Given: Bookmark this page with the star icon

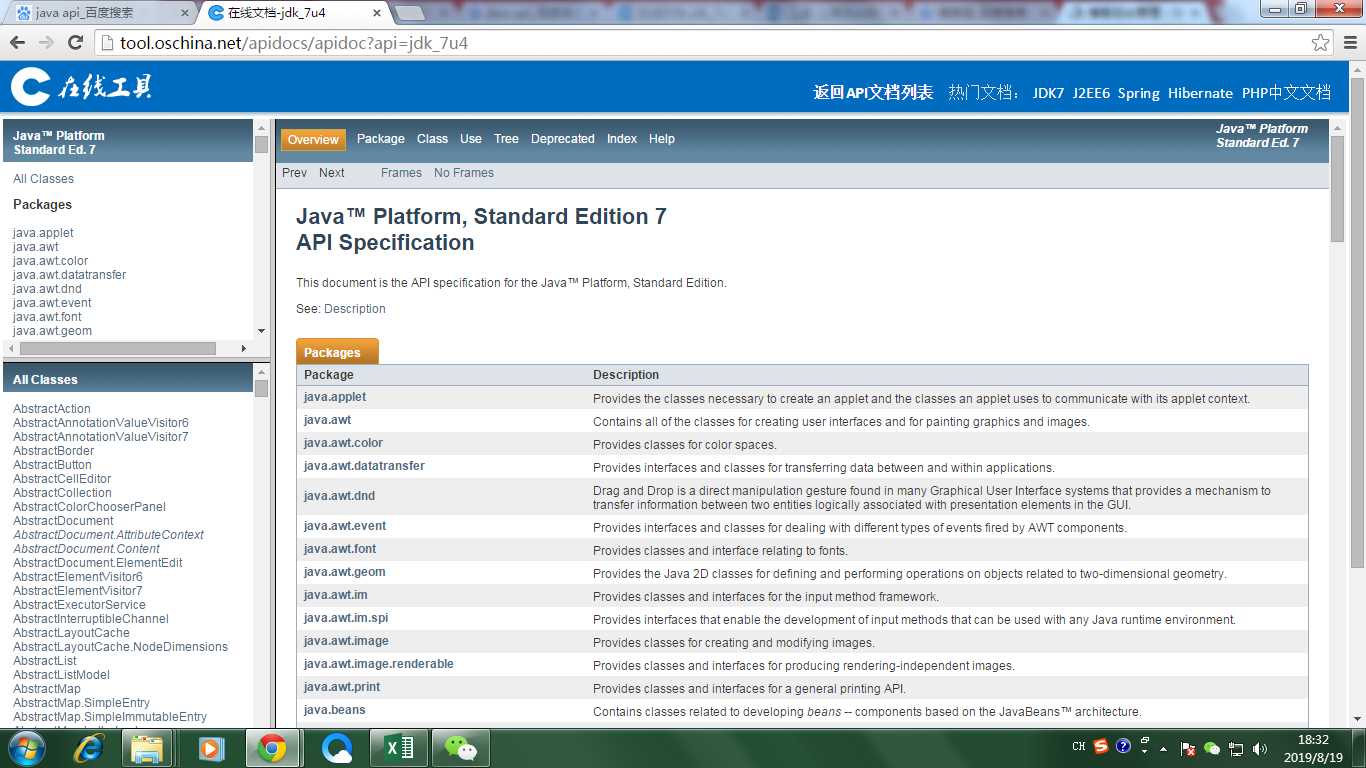Looking at the screenshot, I should pos(1321,43).
